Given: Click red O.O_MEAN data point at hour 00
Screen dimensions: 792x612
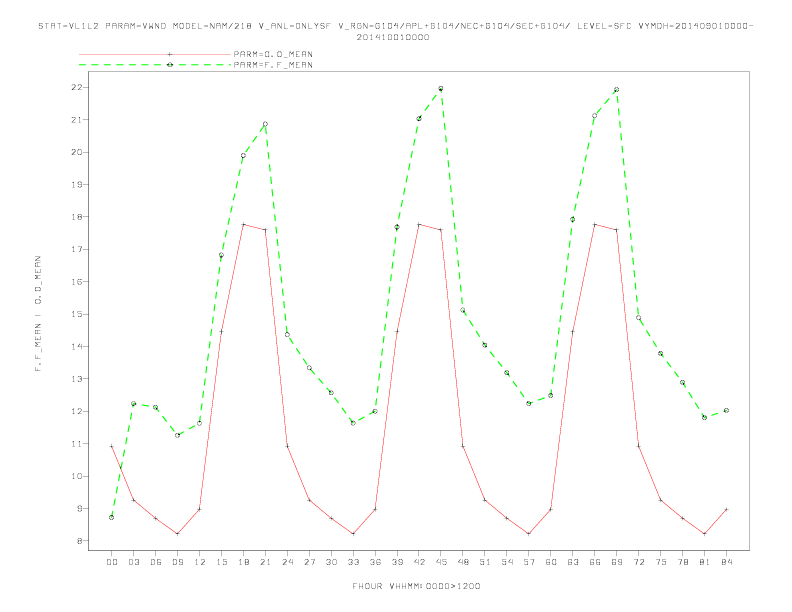Looking at the screenshot, I should [112, 446].
